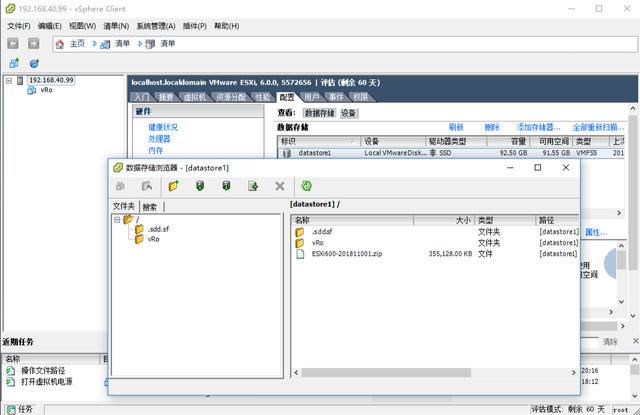Screen dimensions: 640x415
Task: Click the move file icon in datastore browser
Action: [x=253, y=186]
